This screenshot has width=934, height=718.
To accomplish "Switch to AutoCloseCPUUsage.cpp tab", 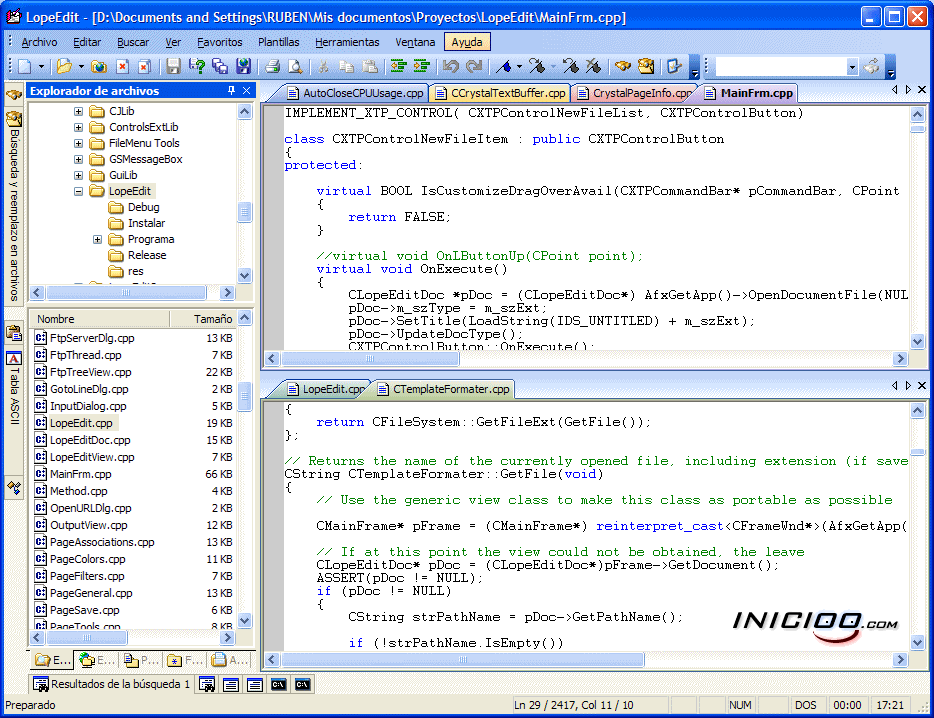I will point(356,93).
